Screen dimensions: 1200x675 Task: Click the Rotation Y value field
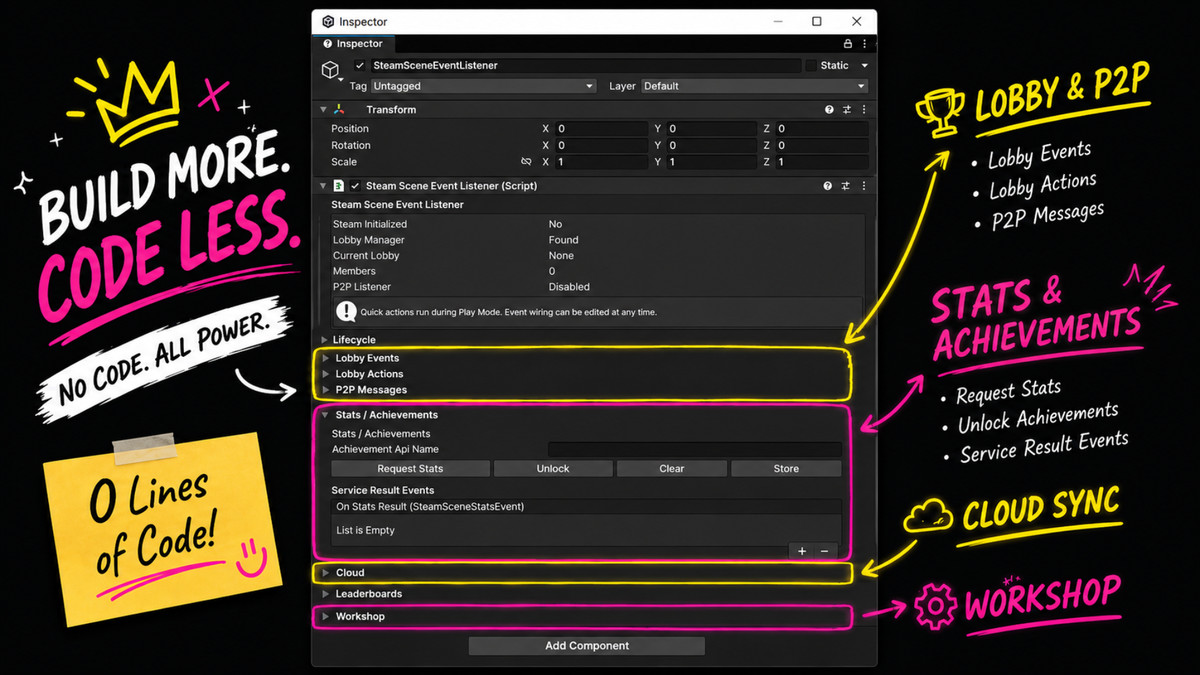coord(712,146)
